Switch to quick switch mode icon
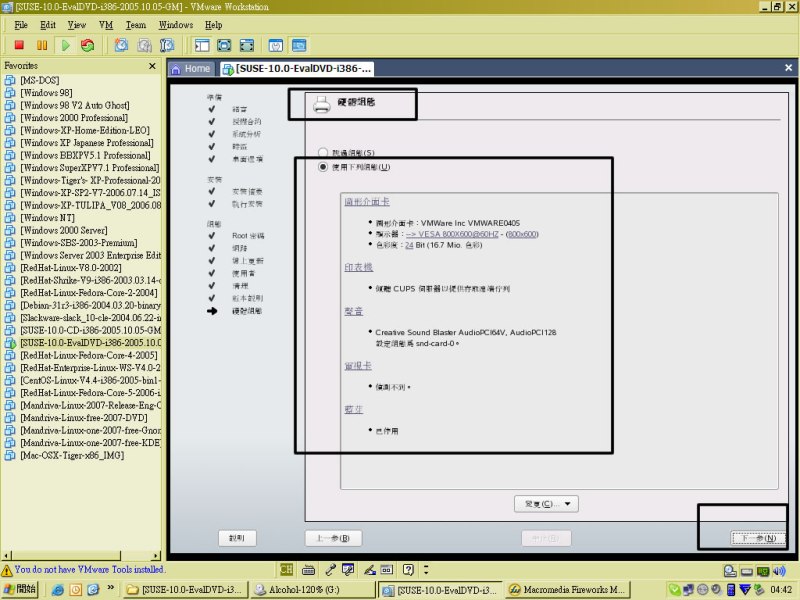This screenshot has width=800, height=600. tap(224, 45)
